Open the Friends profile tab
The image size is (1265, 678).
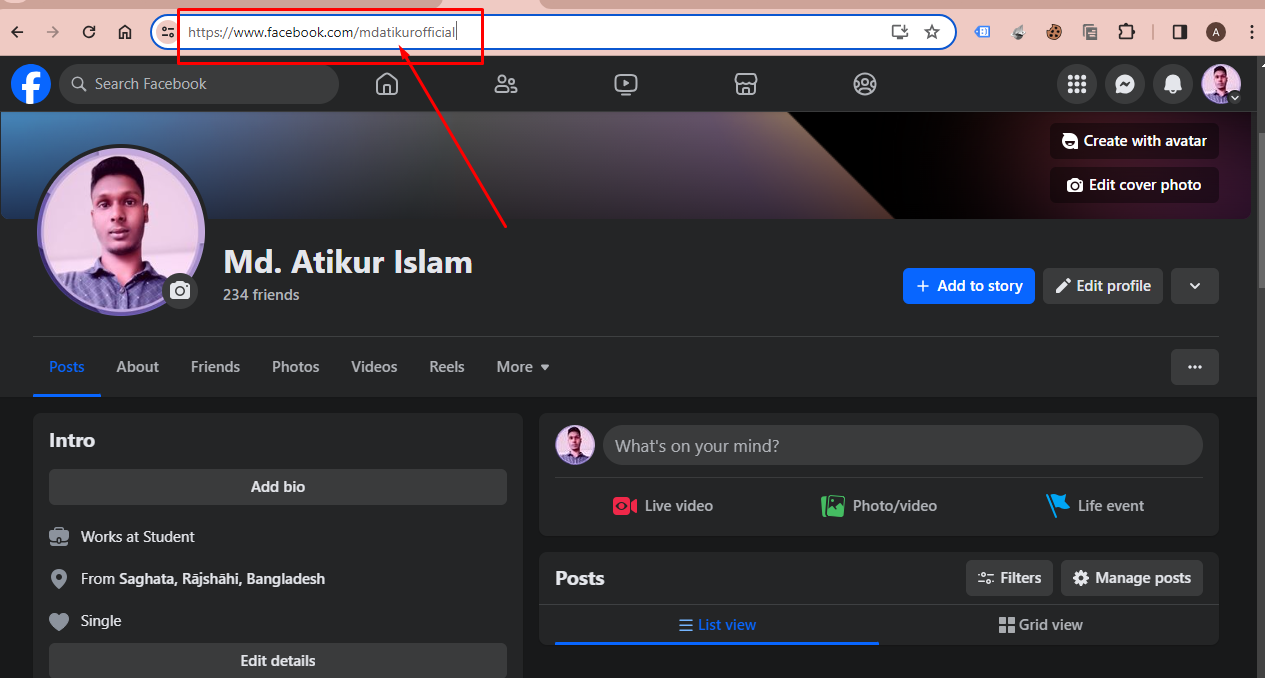click(x=215, y=367)
